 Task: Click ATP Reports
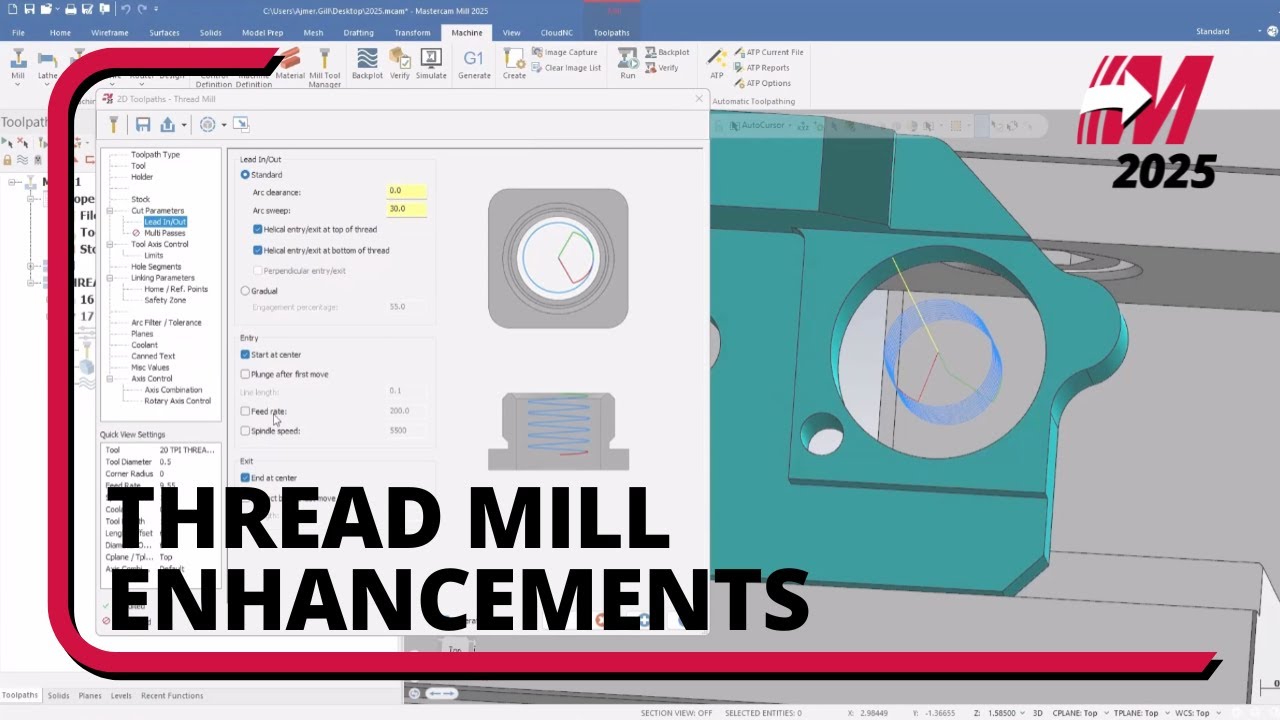tap(762, 68)
